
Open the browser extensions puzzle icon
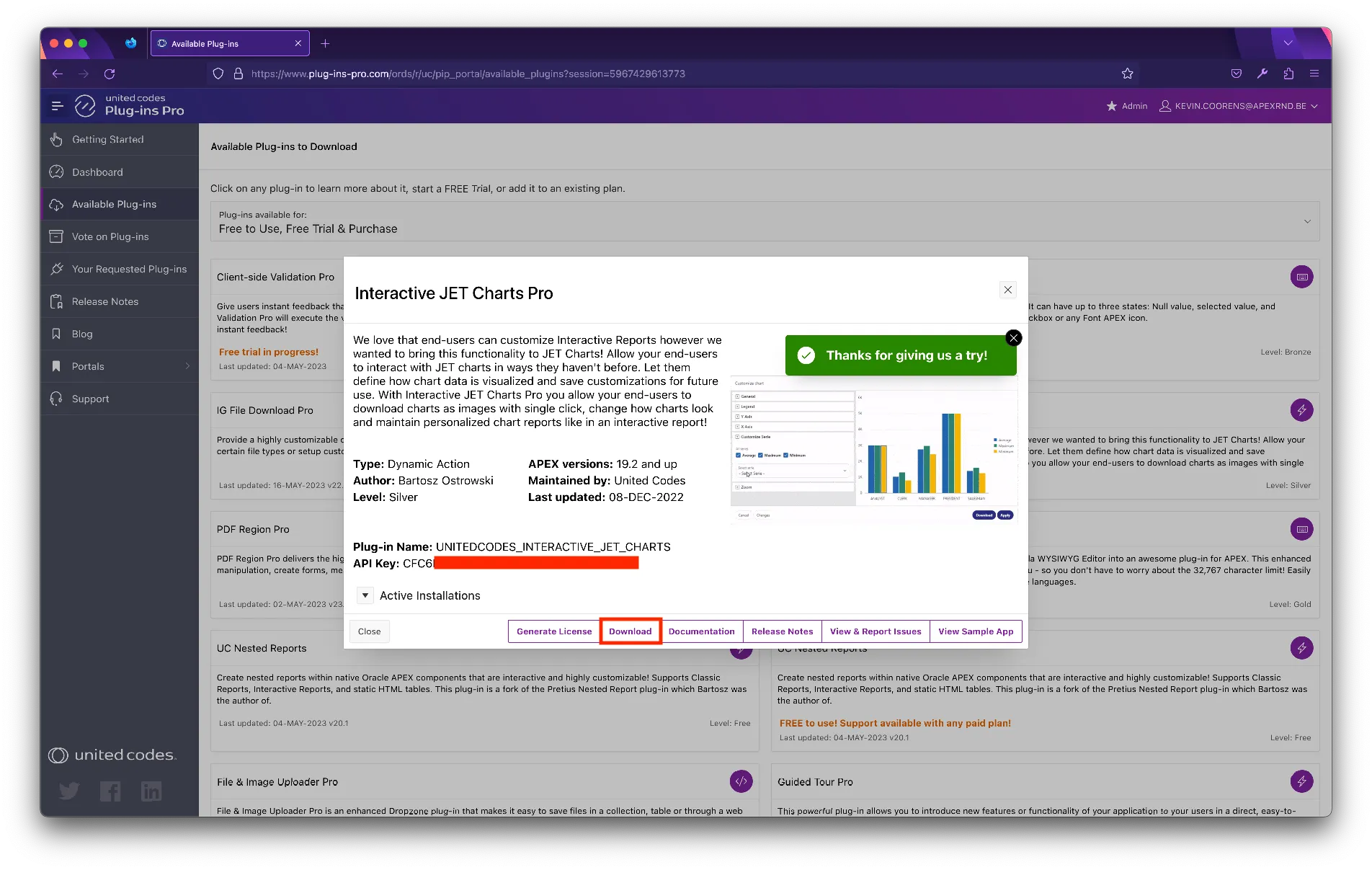click(x=1288, y=74)
